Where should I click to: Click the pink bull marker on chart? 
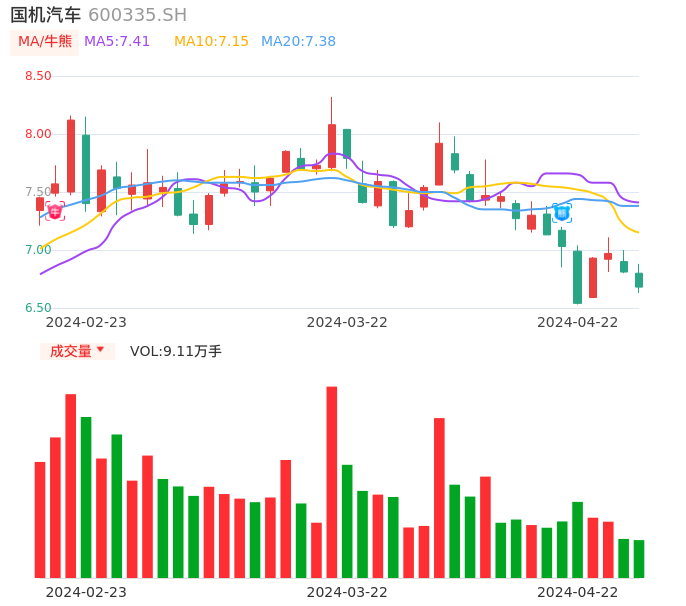click(x=55, y=211)
